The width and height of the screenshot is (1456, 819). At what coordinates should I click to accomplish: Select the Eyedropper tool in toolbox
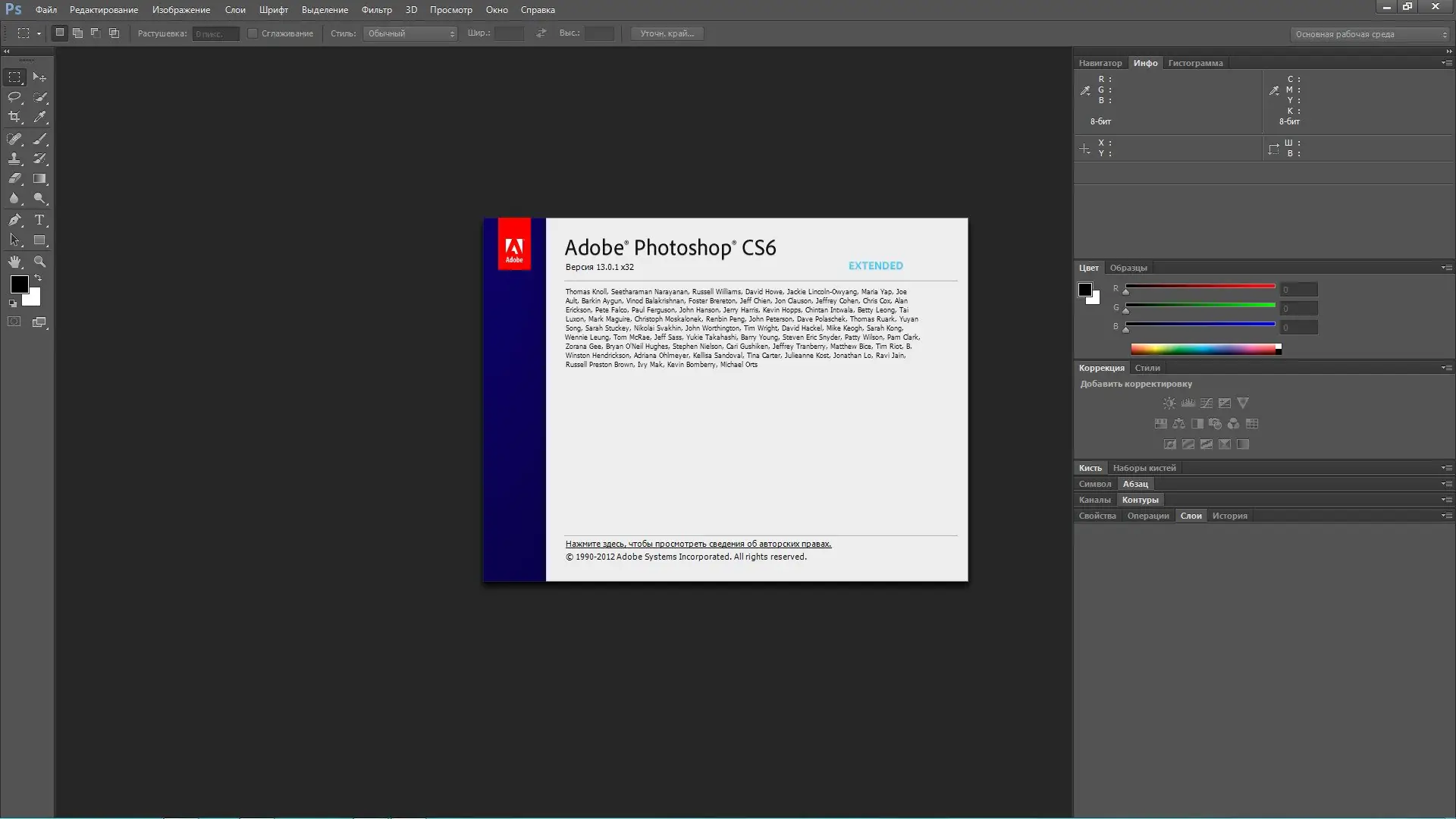coord(40,117)
